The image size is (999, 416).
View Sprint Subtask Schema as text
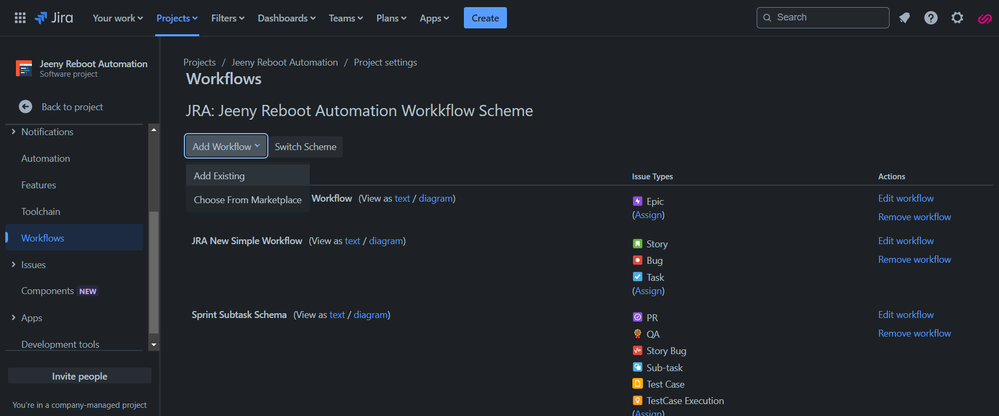(337, 315)
